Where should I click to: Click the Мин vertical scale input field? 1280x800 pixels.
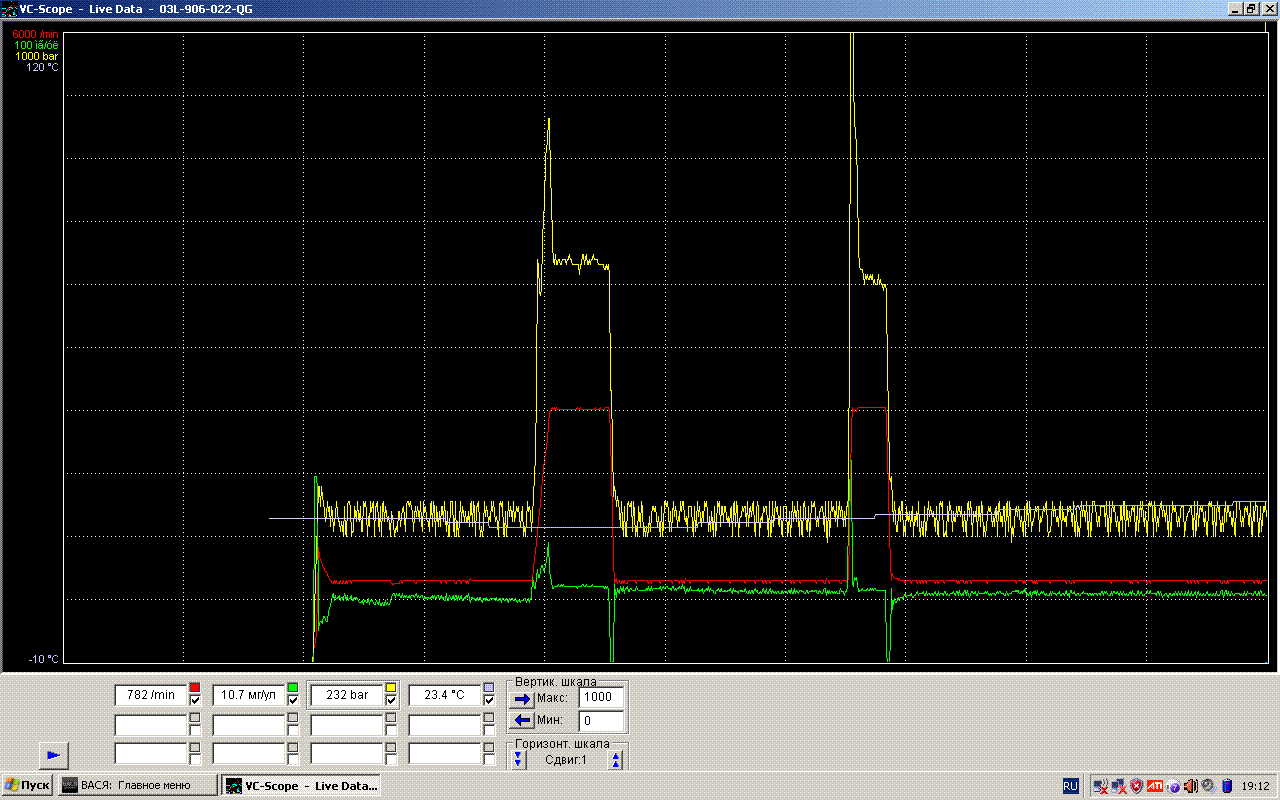[602, 720]
